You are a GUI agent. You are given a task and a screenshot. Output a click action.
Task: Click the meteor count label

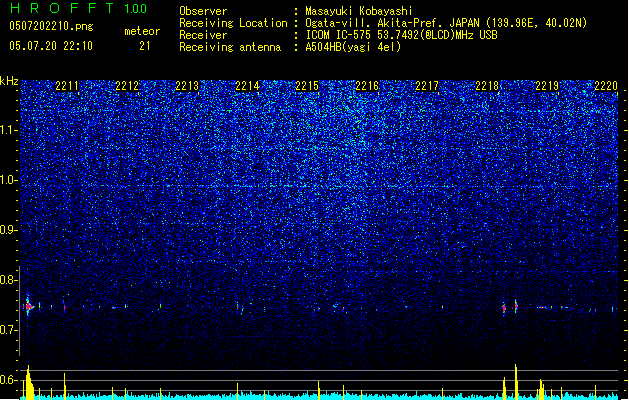click(142, 31)
